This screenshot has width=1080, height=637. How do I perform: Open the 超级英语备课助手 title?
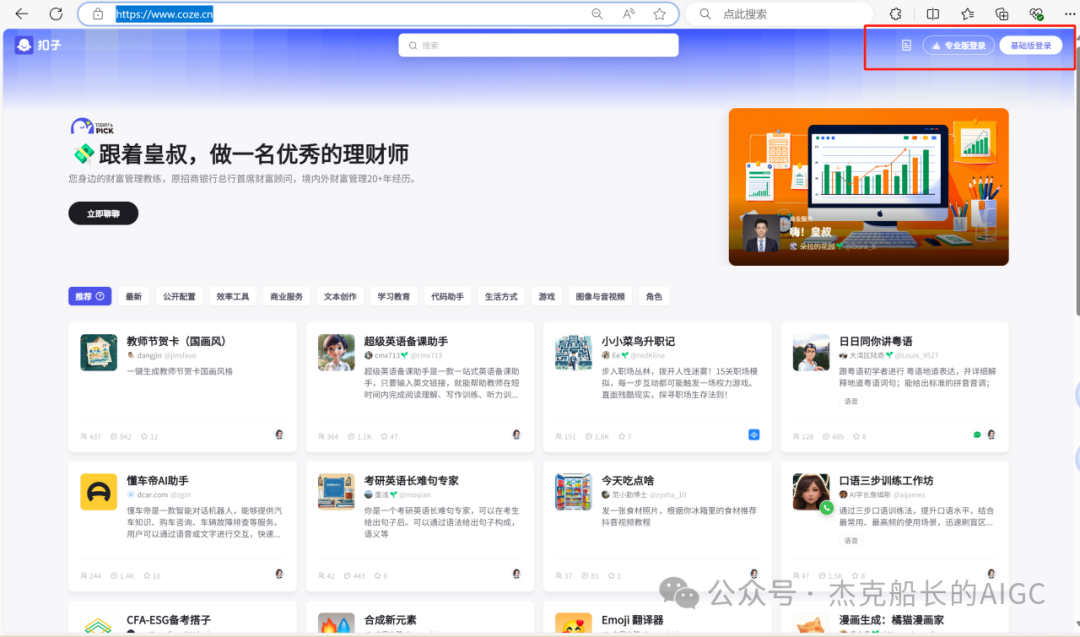pos(406,341)
